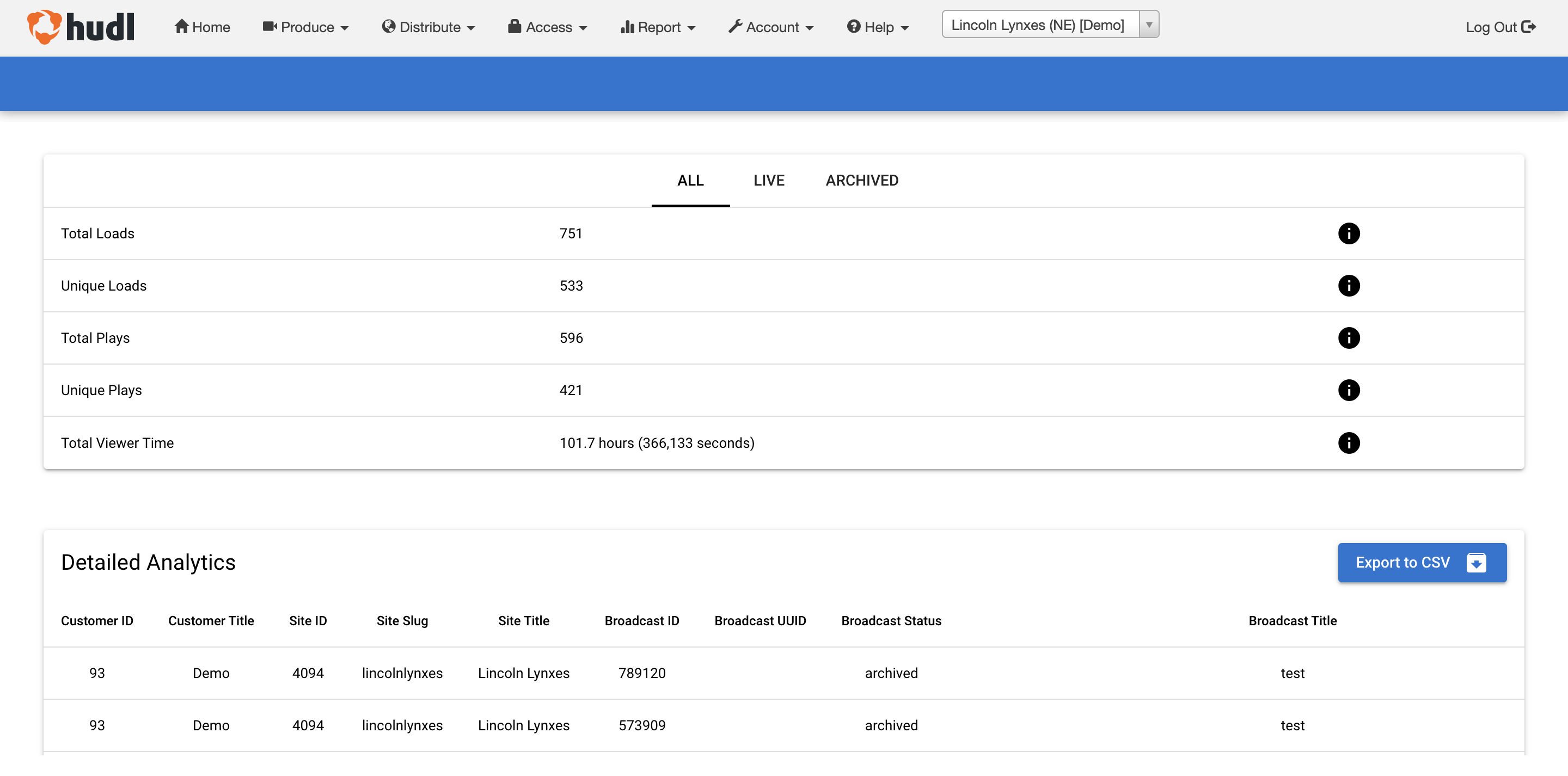Show info for Unique Plays
Image resolution: width=1568 pixels, height=776 pixels.
click(x=1348, y=390)
